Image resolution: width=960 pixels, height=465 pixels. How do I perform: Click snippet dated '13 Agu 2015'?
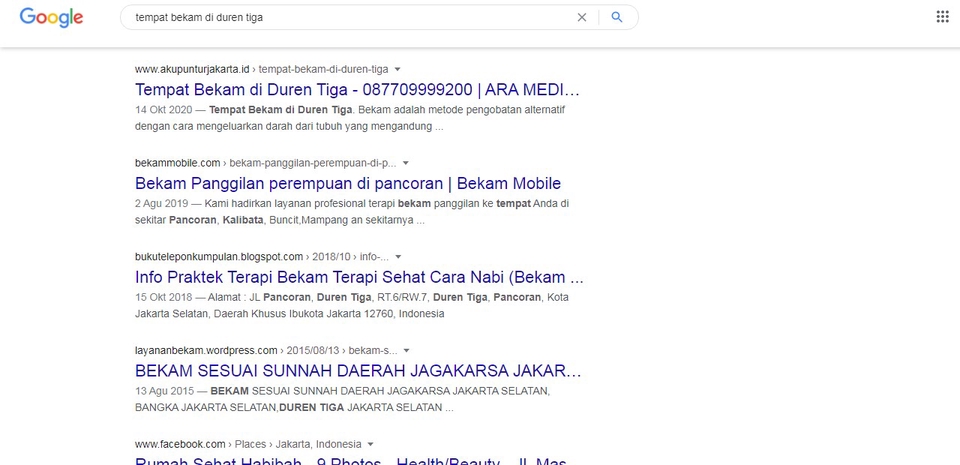342,400
